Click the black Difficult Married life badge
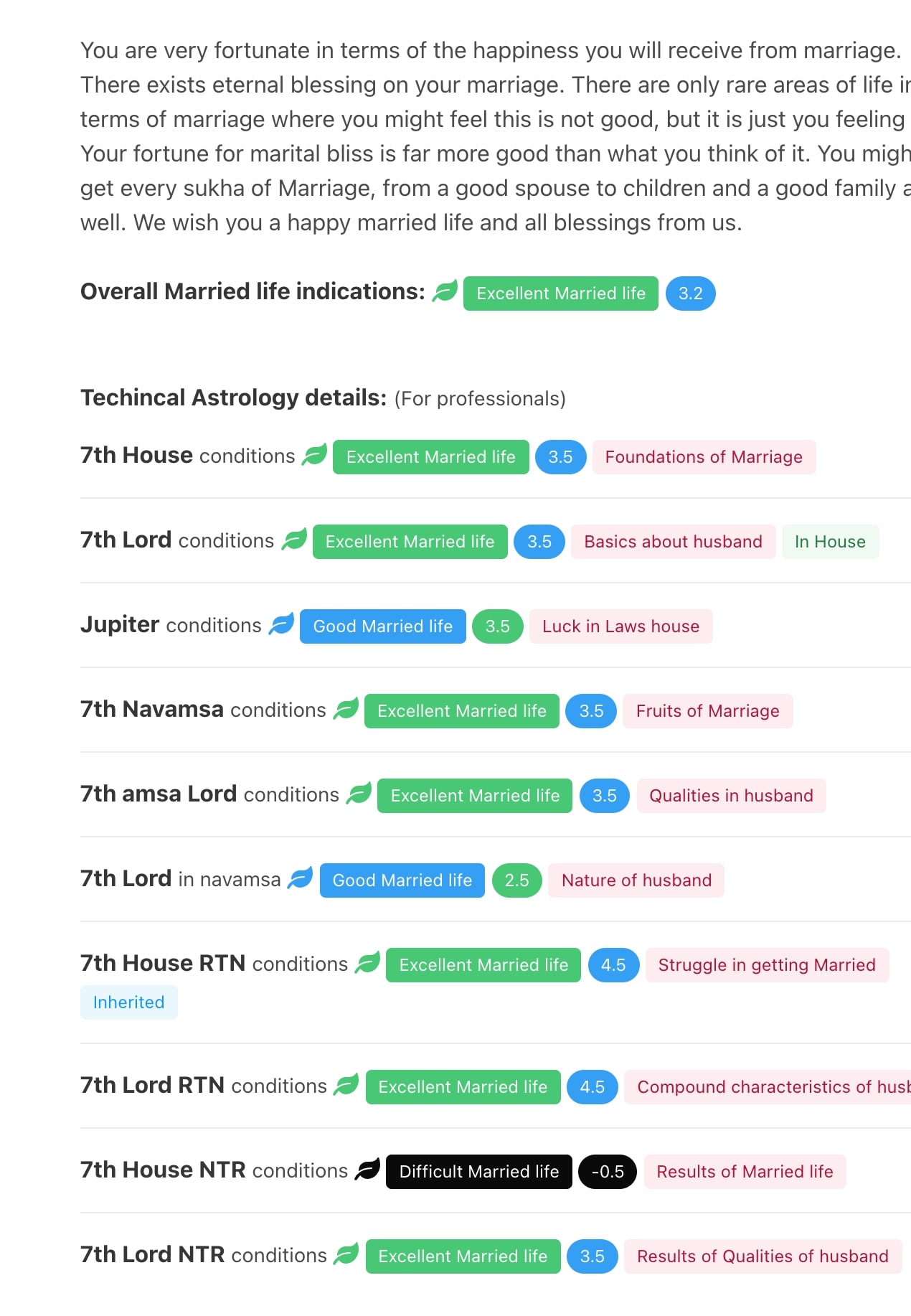 click(478, 1172)
